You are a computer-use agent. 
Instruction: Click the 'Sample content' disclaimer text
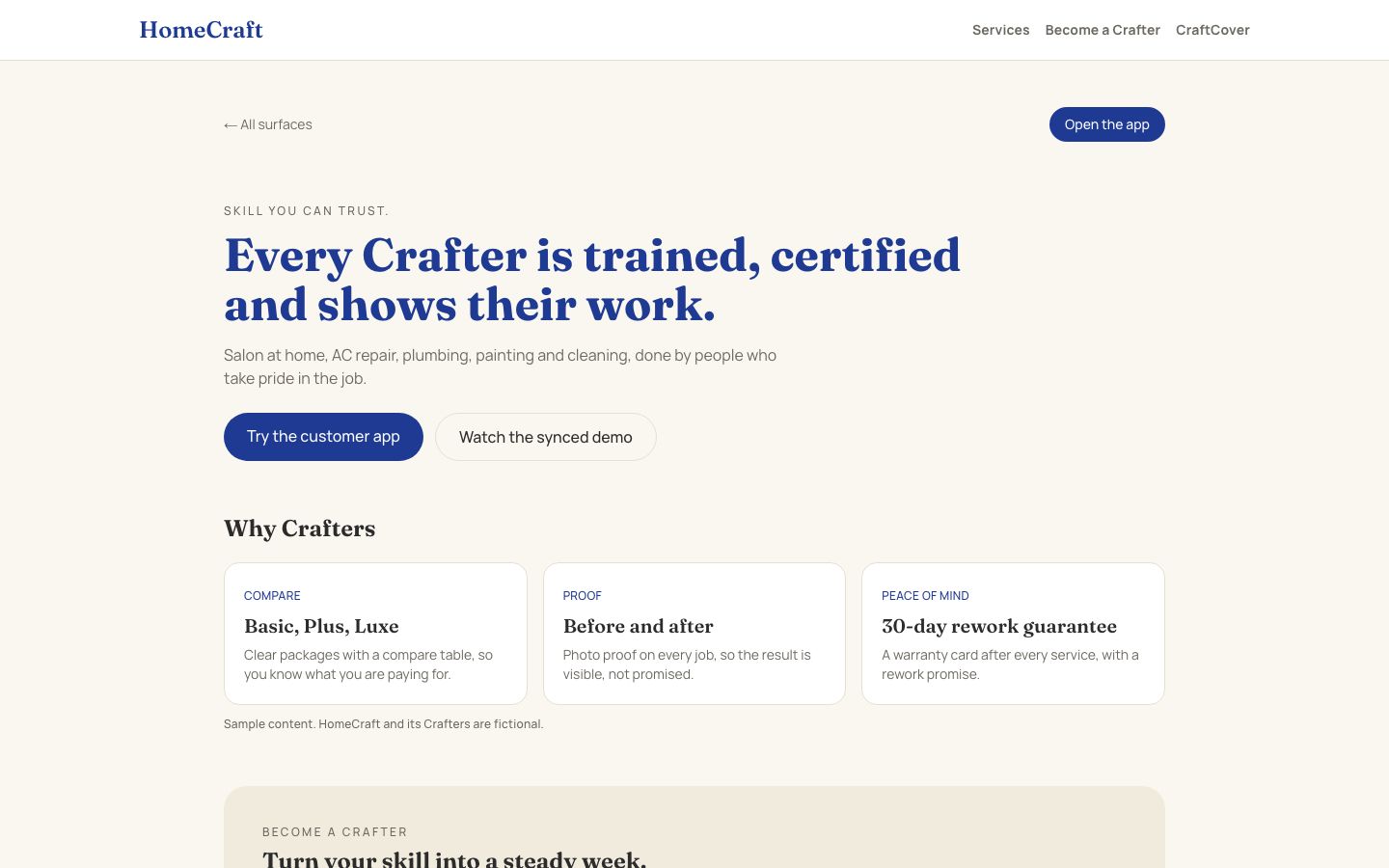[384, 724]
